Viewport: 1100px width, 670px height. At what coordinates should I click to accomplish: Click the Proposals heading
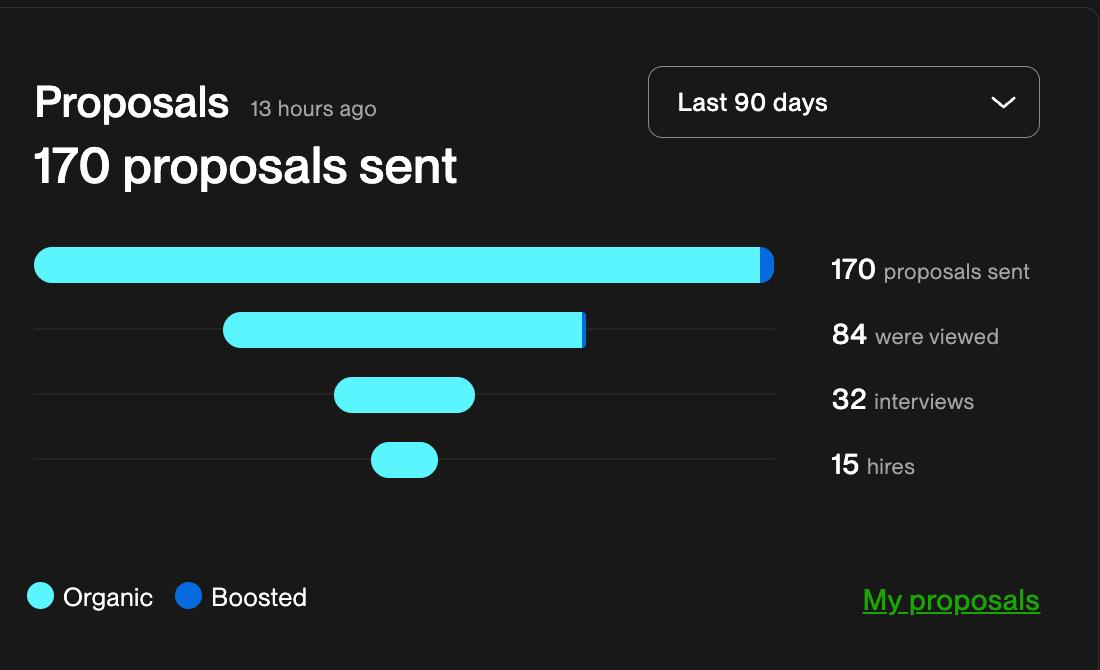point(130,102)
